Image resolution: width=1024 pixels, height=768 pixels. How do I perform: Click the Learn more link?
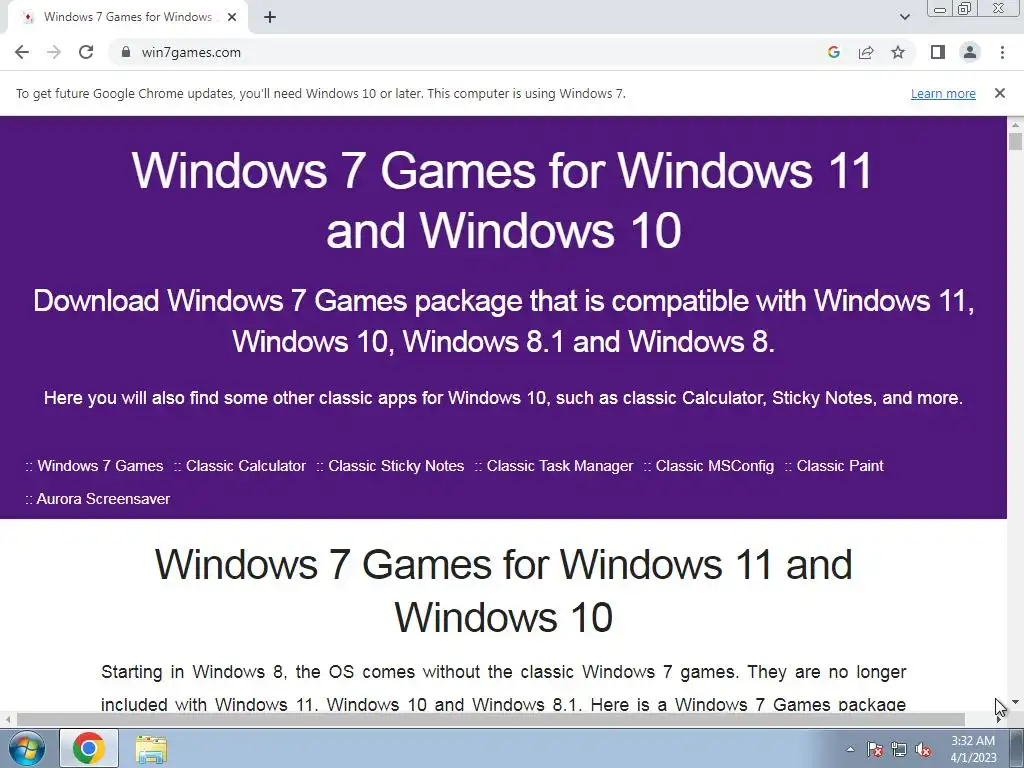[x=943, y=93]
